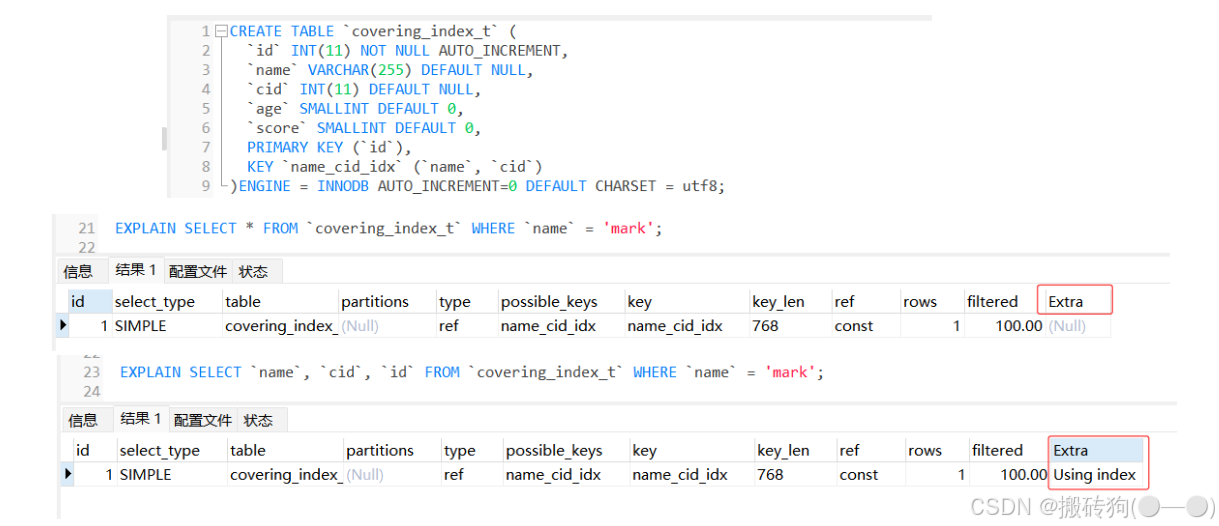Select possible_keys name_cid_idx cell in the SELECT * grid

coord(560,325)
